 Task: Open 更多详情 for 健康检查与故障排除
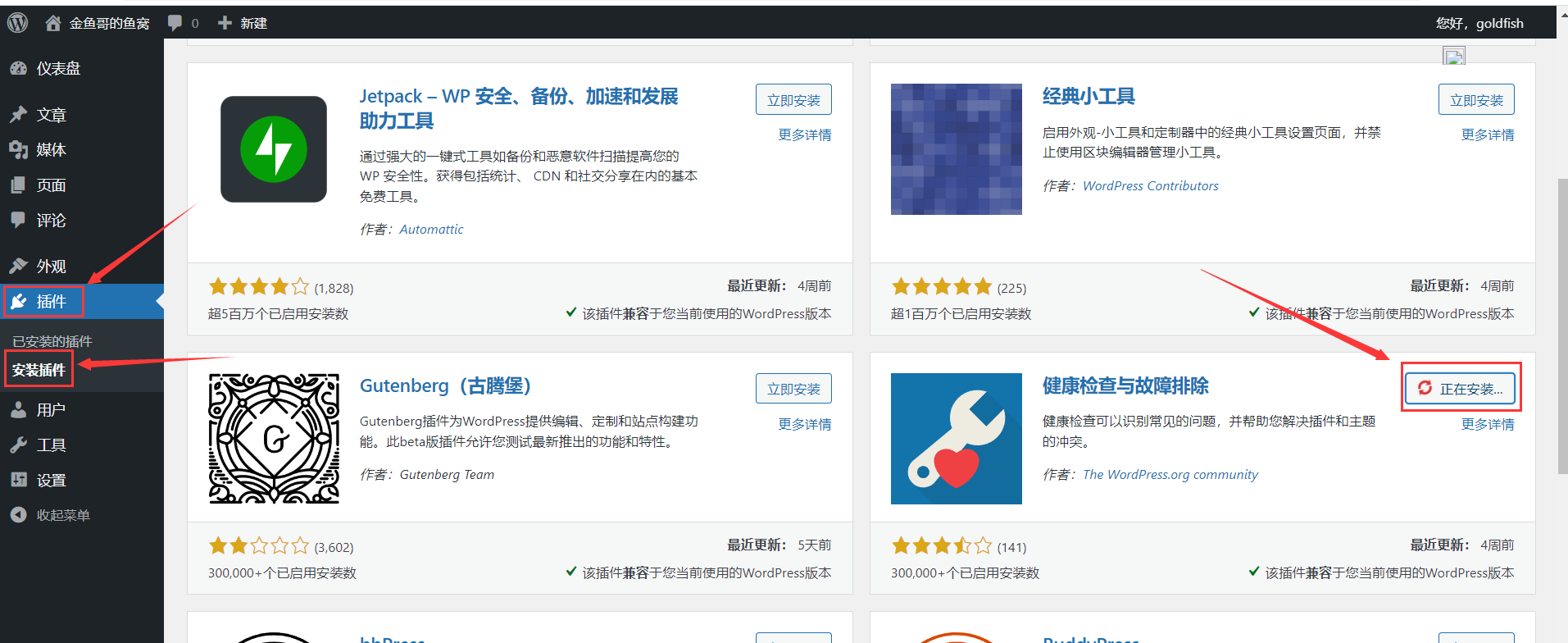coord(1488,424)
